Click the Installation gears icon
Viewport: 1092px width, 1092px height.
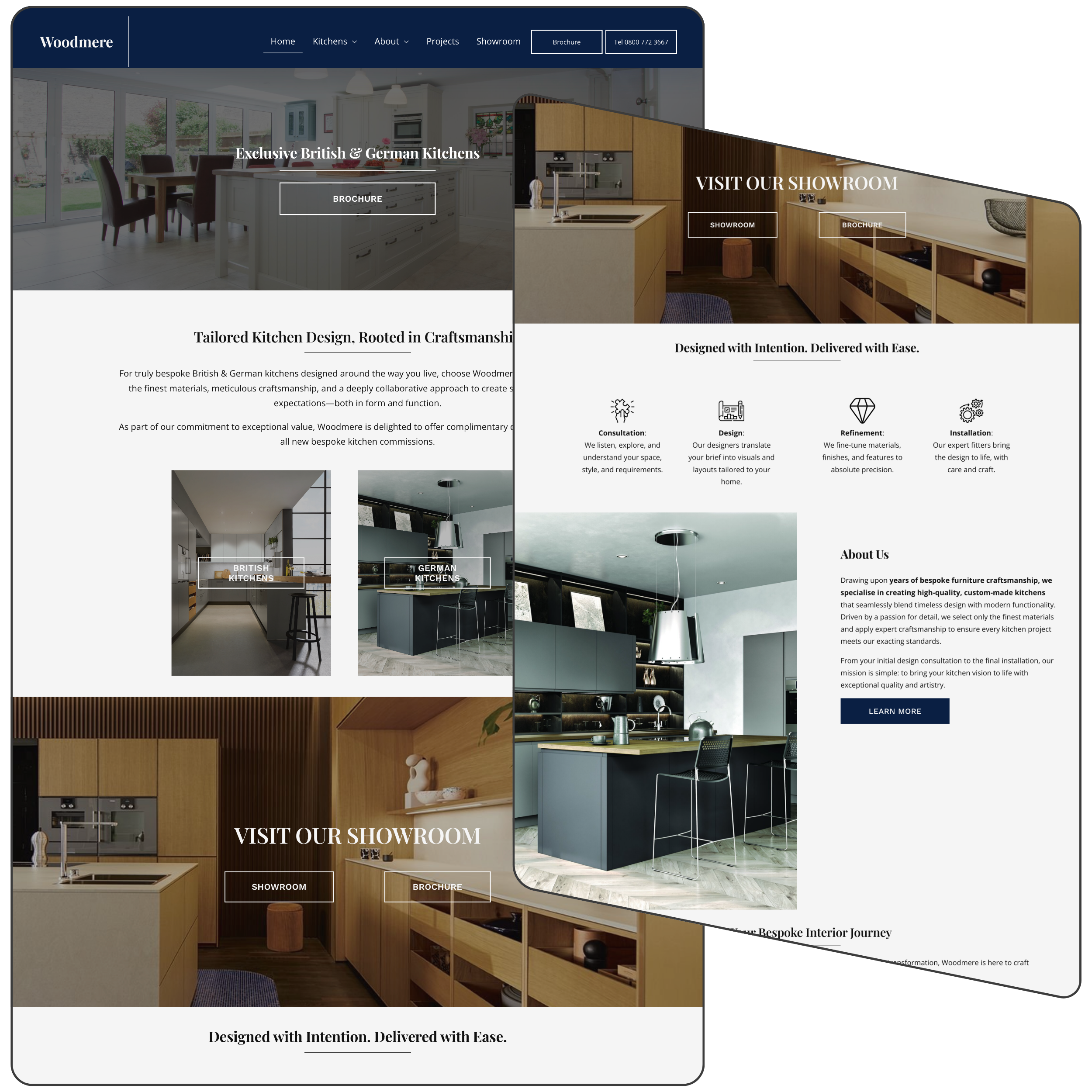[971, 410]
